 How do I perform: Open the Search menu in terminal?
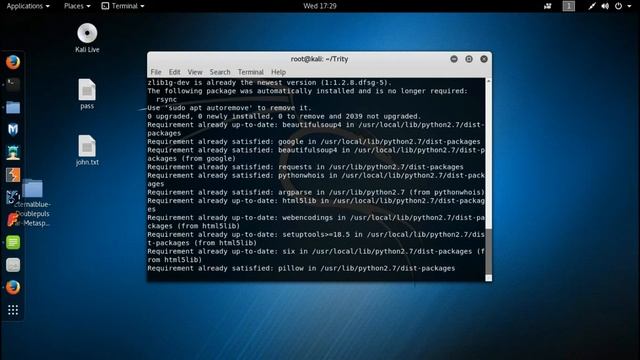220,72
